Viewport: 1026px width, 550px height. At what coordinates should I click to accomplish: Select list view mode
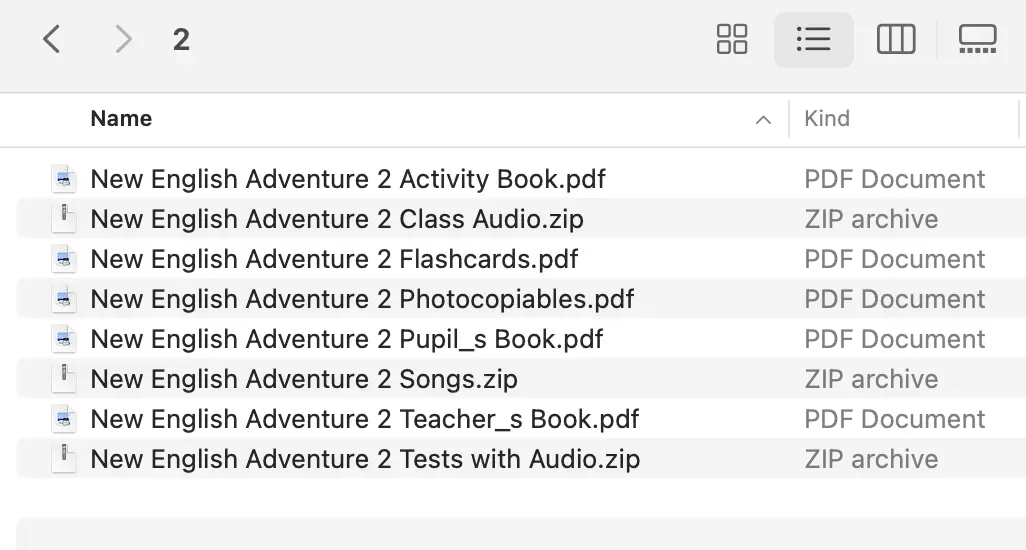[x=813, y=39]
